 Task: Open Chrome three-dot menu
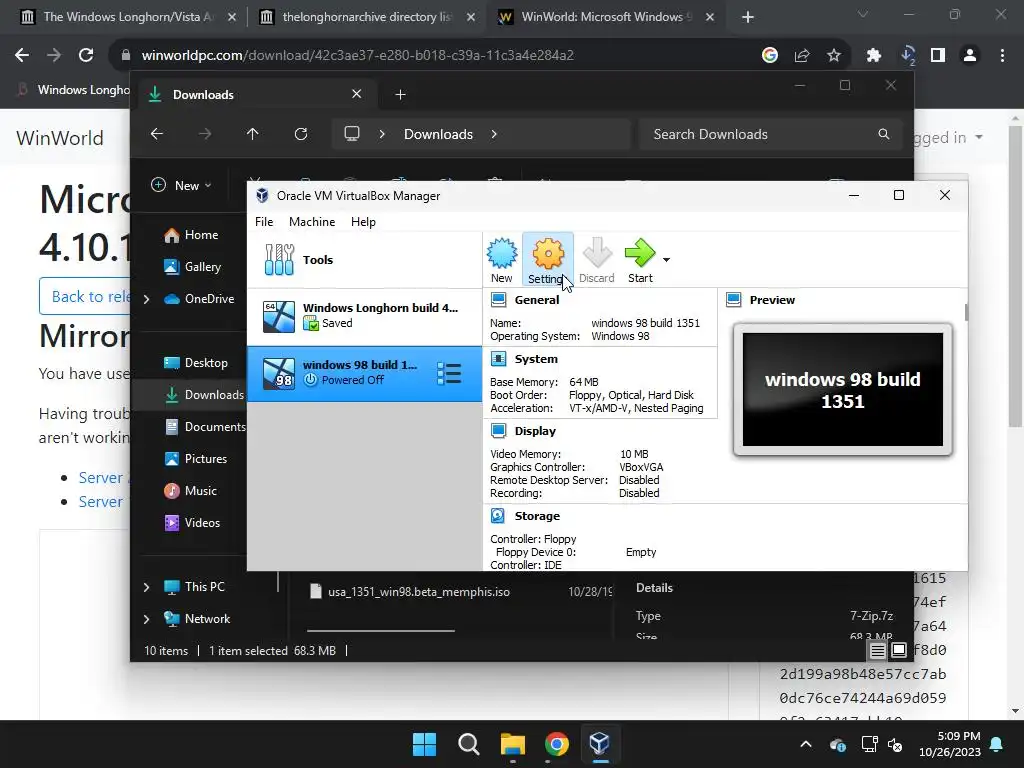pyautogui.click(x=1002, y=56)
